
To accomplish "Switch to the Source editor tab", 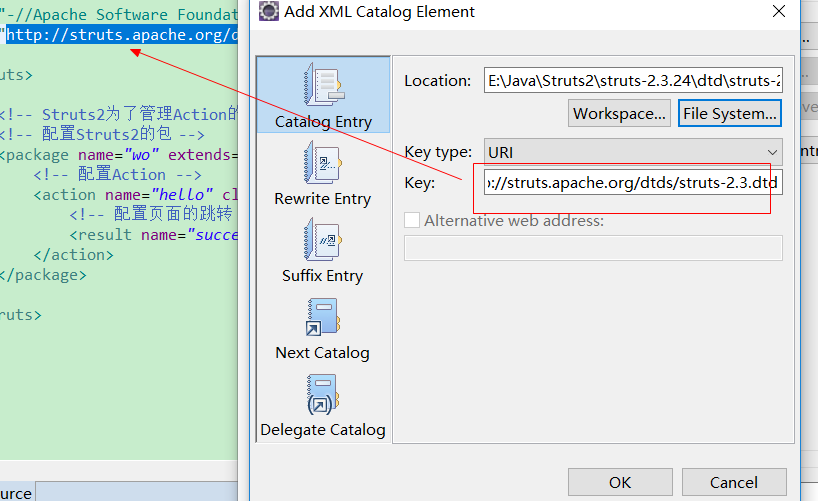I will [x=15, y=493].
